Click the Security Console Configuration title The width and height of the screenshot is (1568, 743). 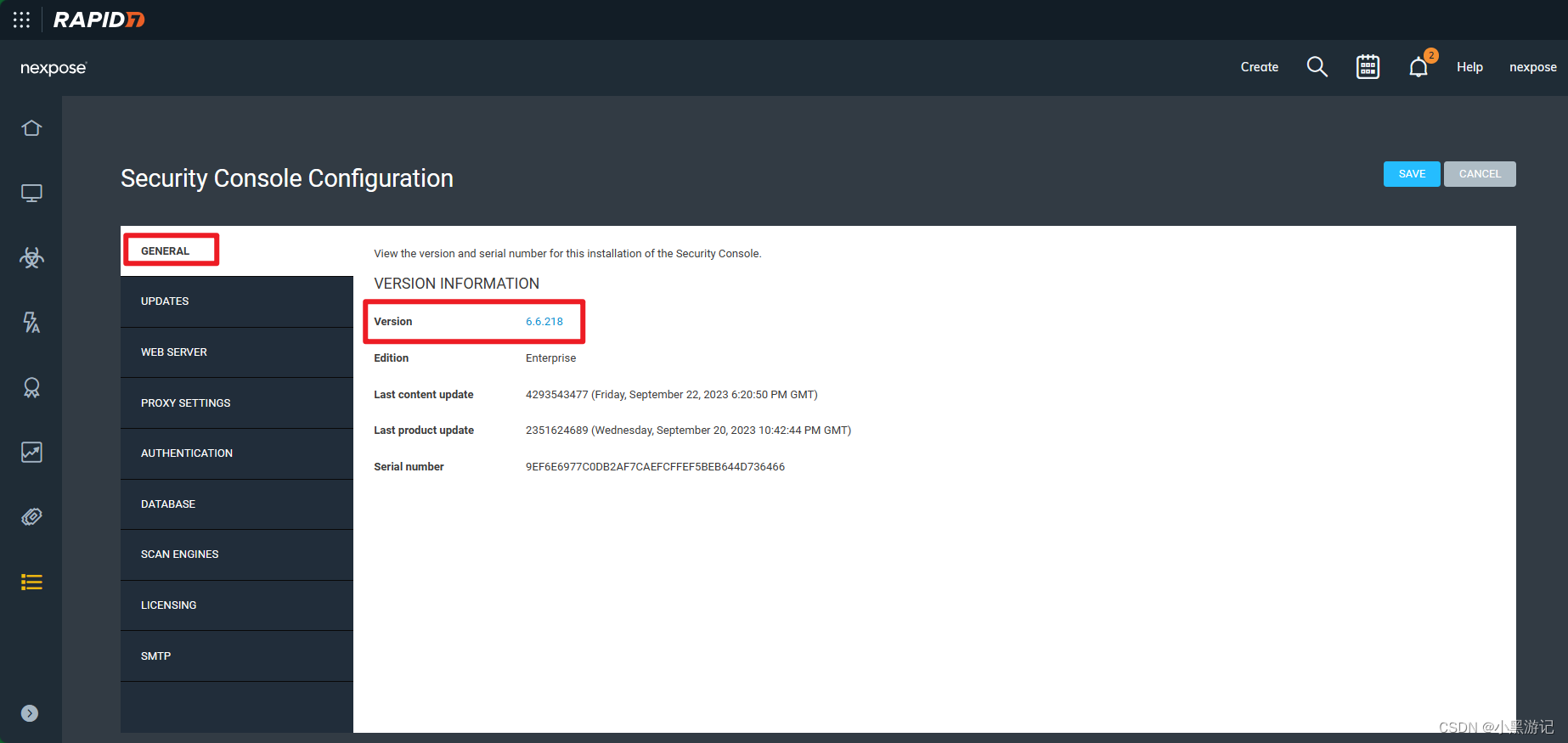click(x=287, y=178)
